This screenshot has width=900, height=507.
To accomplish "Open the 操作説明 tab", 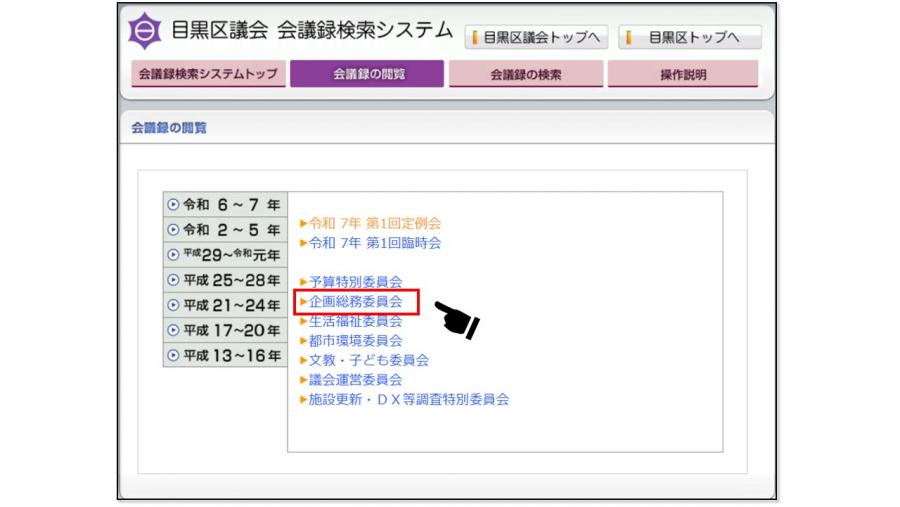I will pos(683,74).
